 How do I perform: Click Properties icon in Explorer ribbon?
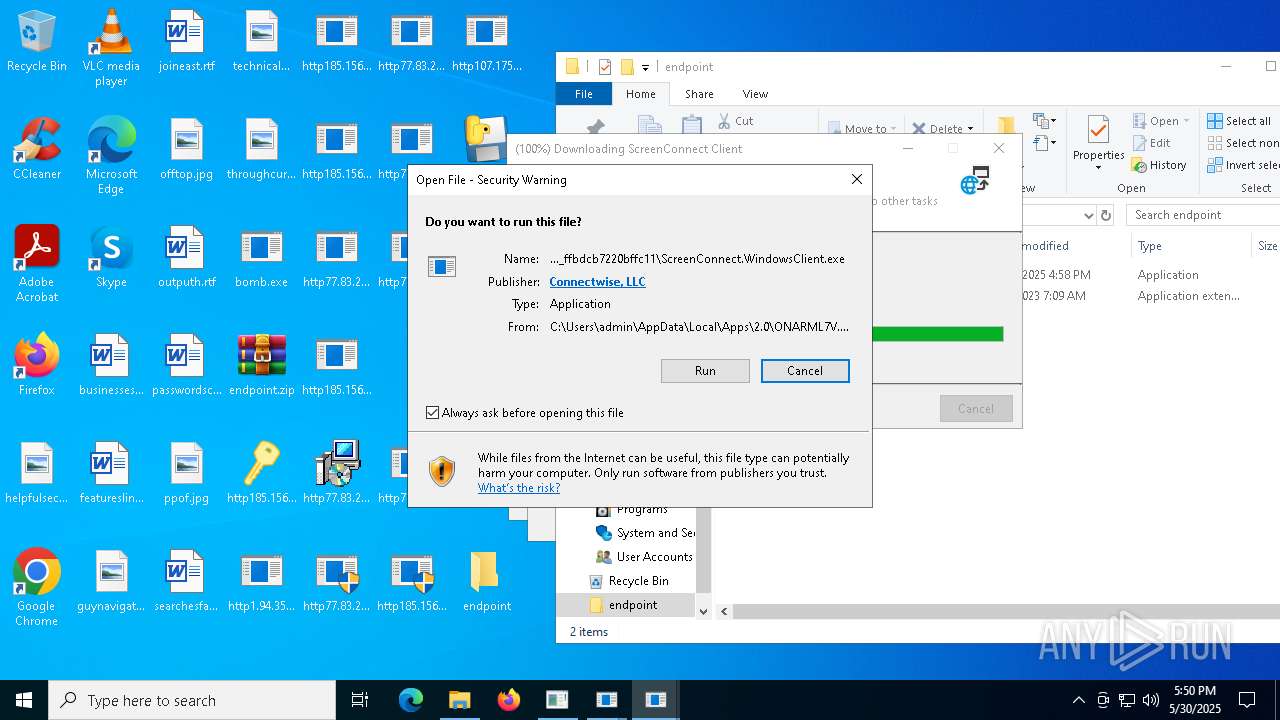(x=1098, y=140)
